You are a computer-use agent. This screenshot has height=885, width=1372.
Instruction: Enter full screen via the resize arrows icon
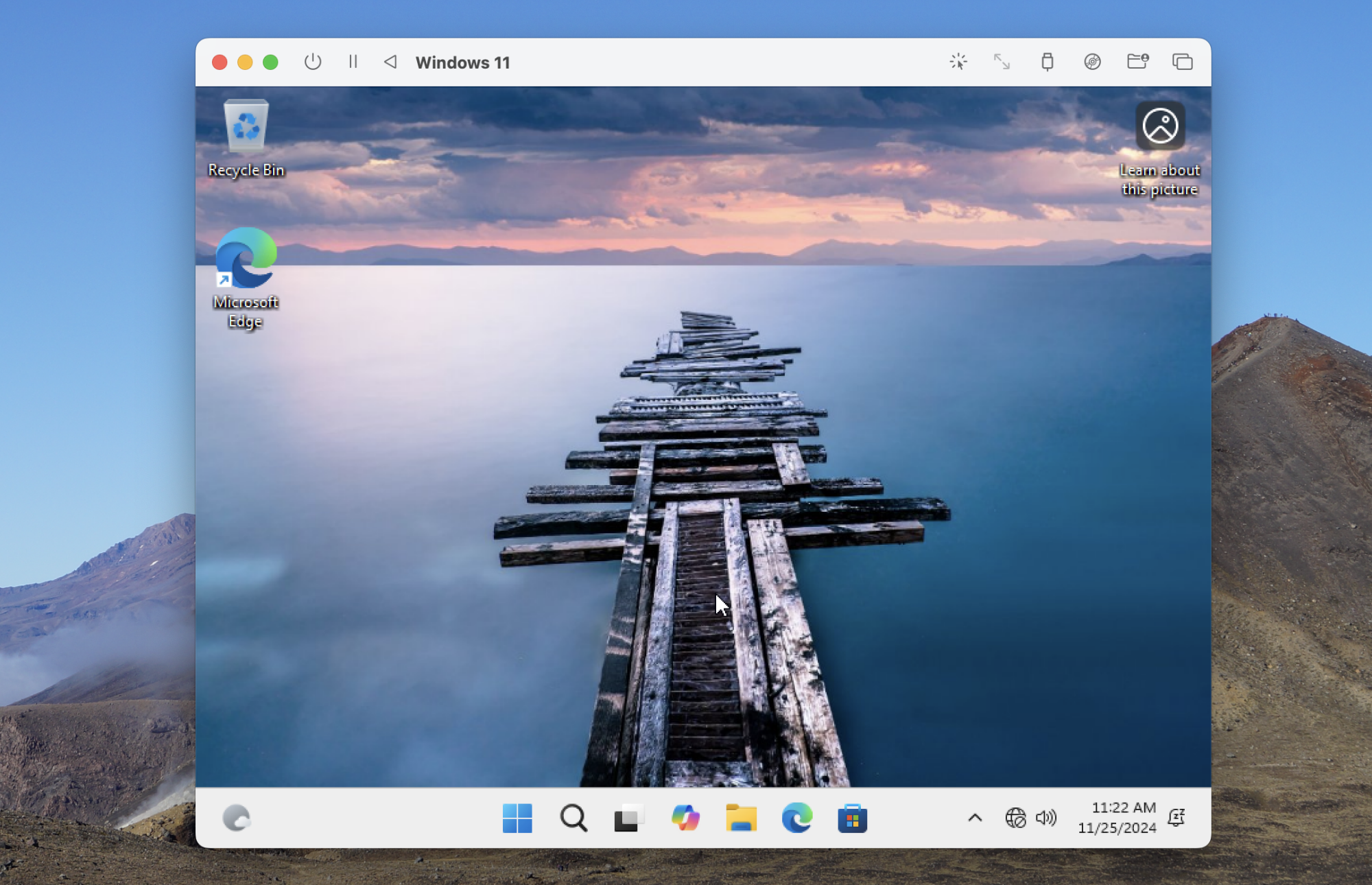tap(1002, 62)
